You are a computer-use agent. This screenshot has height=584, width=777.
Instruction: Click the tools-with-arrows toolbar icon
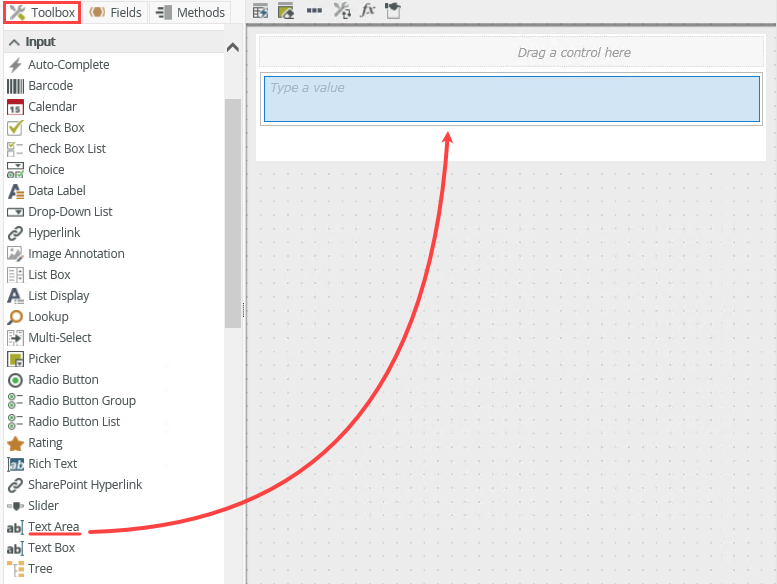click(342, 10)
